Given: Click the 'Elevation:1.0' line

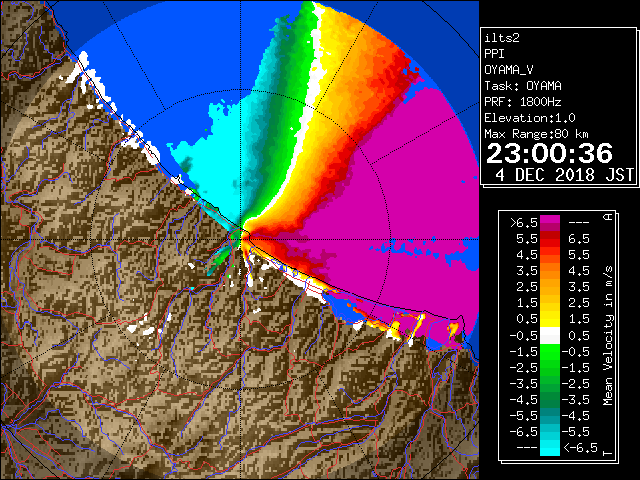Looking at the screenshot, I should (530, 118).
